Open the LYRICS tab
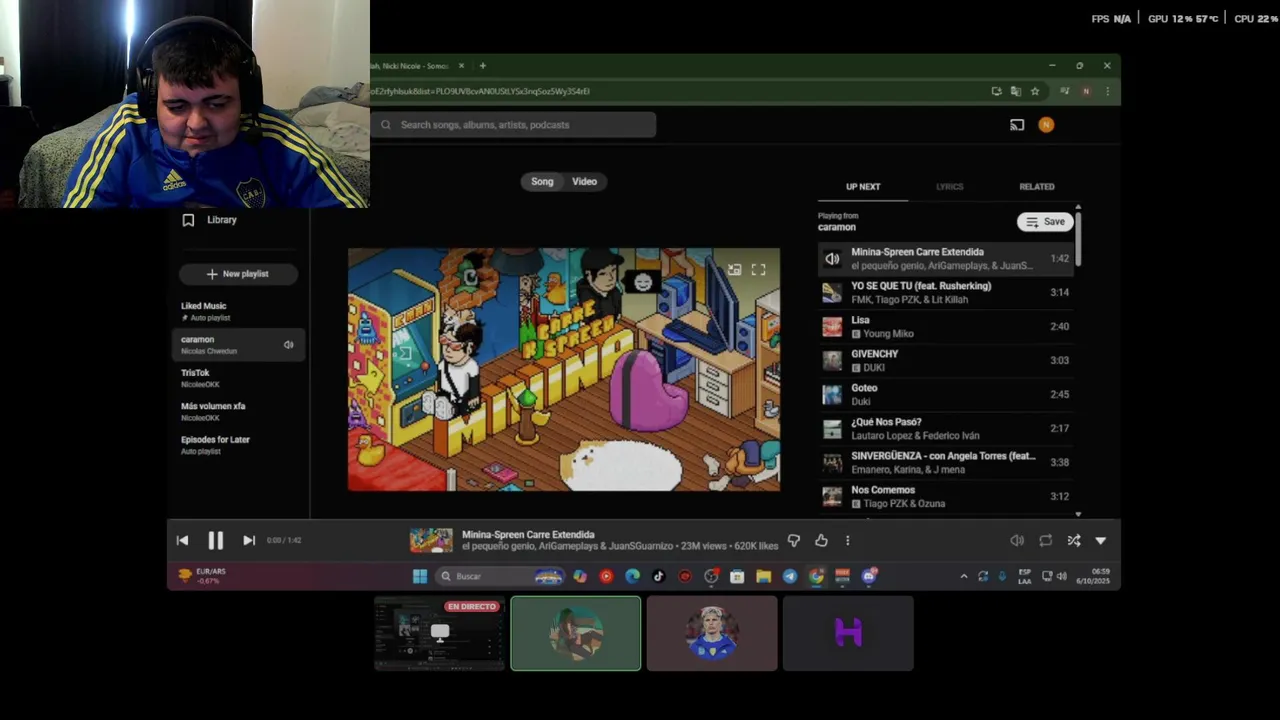Viewport: 1280px width, 720px height. (x=949, y=187)
